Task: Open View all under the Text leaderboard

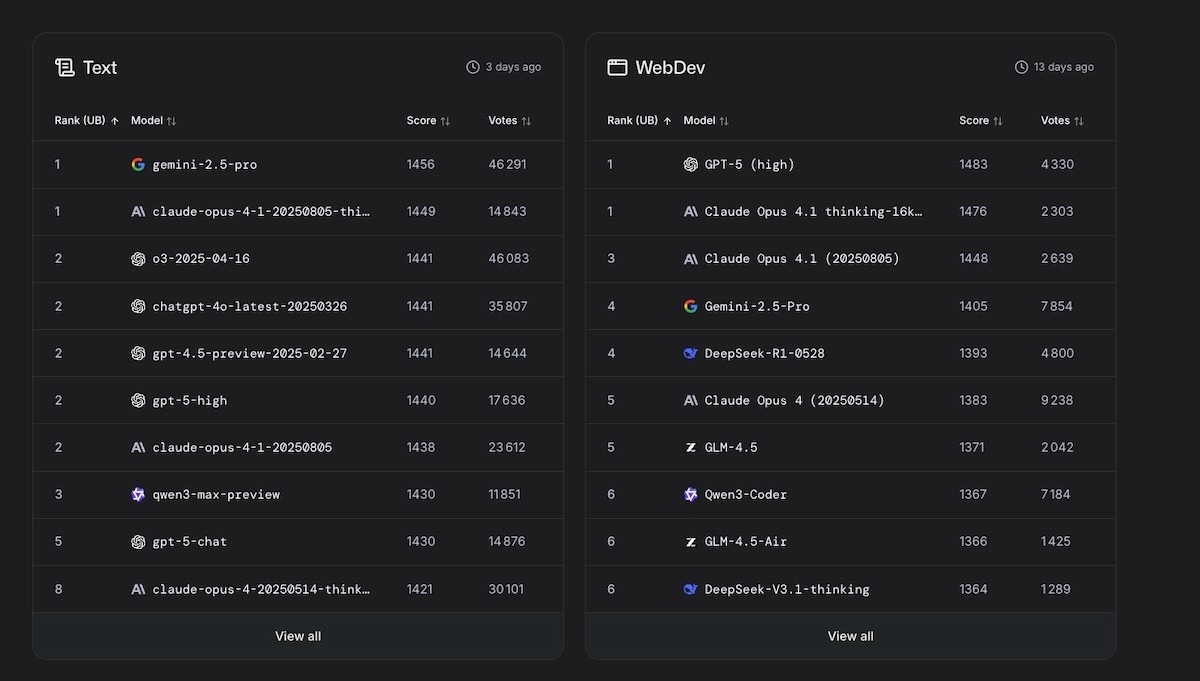Action: point(298,636)
